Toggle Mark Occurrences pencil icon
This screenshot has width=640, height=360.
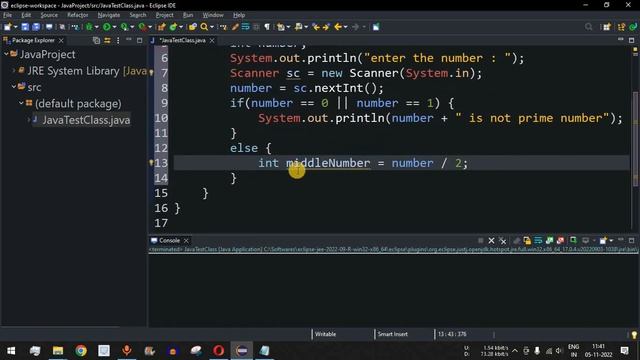tap(235, 27)
